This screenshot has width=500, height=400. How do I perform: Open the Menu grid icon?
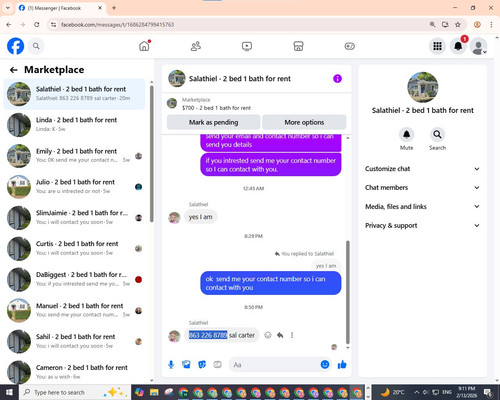(437, 46)
